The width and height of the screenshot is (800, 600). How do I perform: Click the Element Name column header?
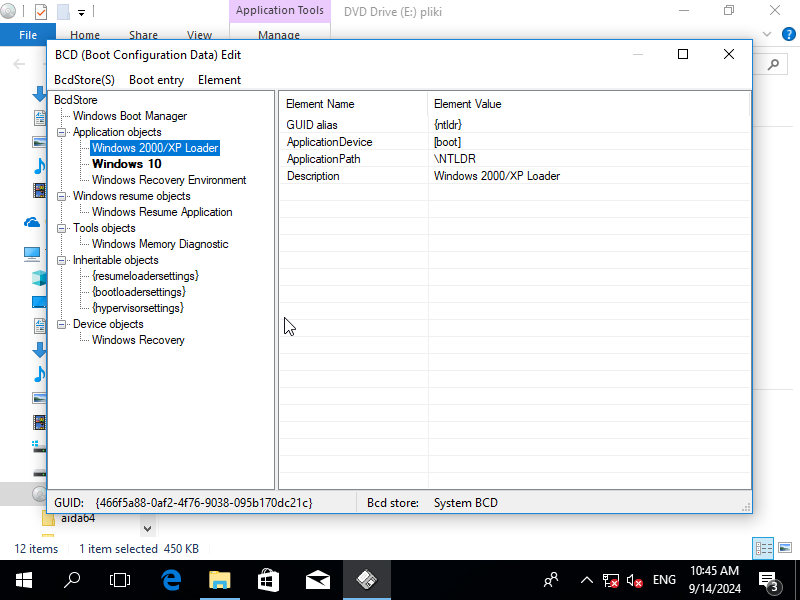click(x=353, y=104)
